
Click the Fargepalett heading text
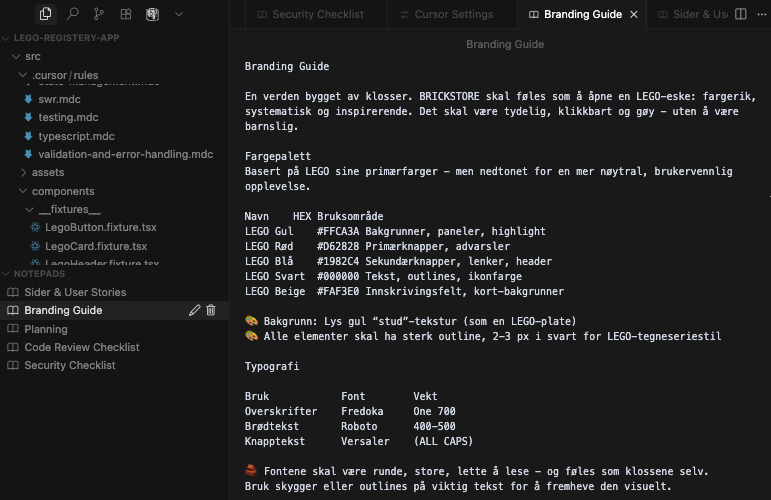[x=278, y=156]
